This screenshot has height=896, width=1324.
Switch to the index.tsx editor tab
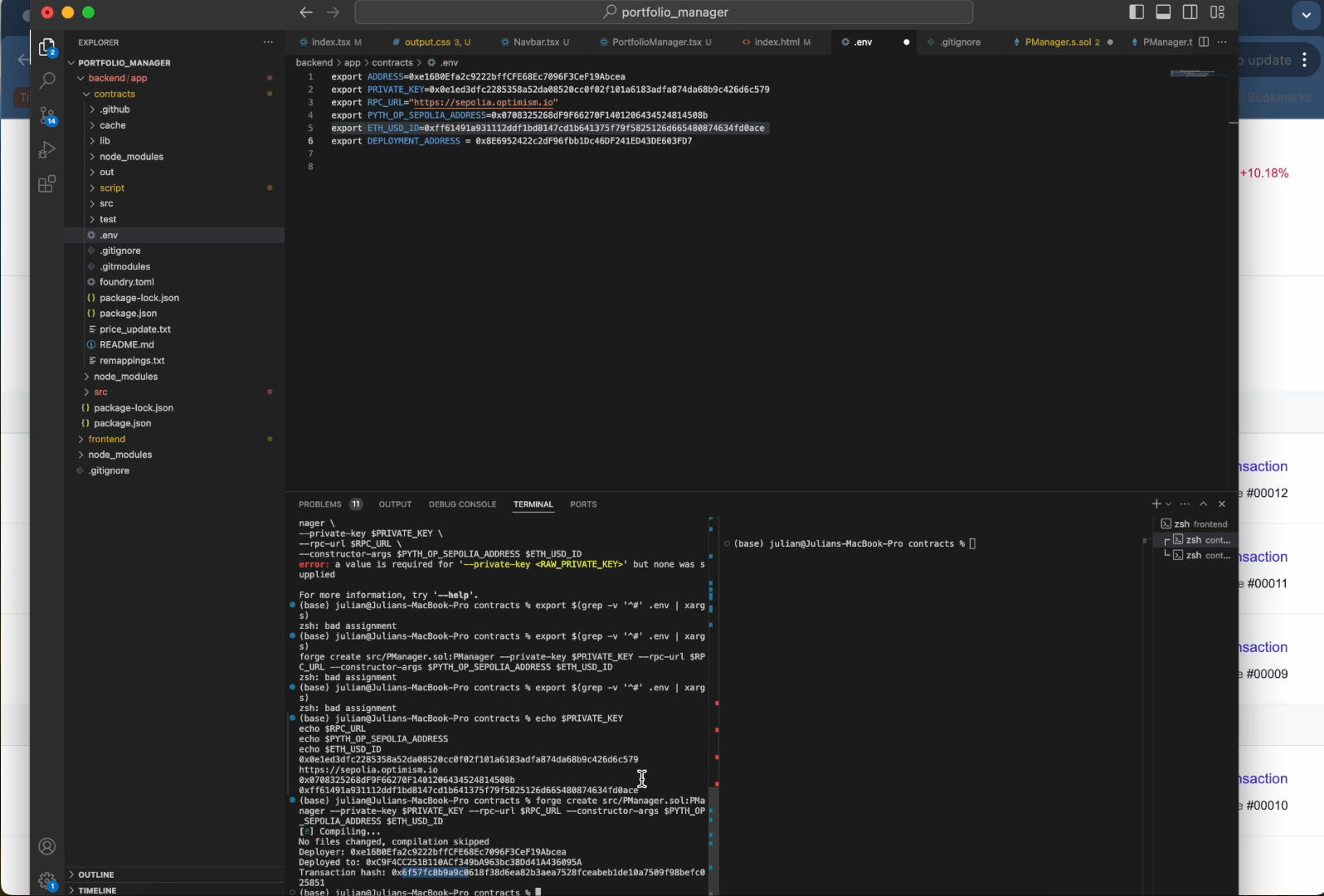pyautogui.click(x=331, y=41)
